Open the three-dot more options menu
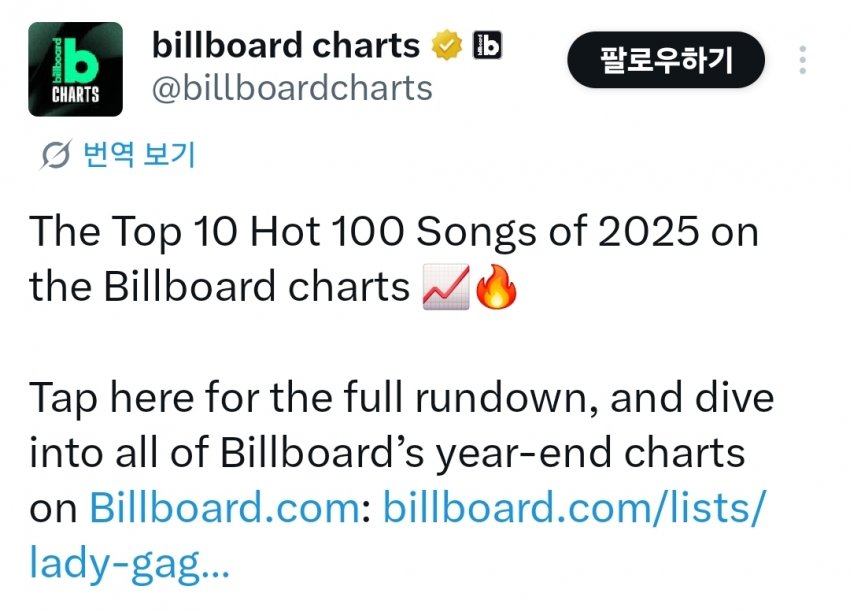Viewport: 850px width, 611px height. coord(803,59)
